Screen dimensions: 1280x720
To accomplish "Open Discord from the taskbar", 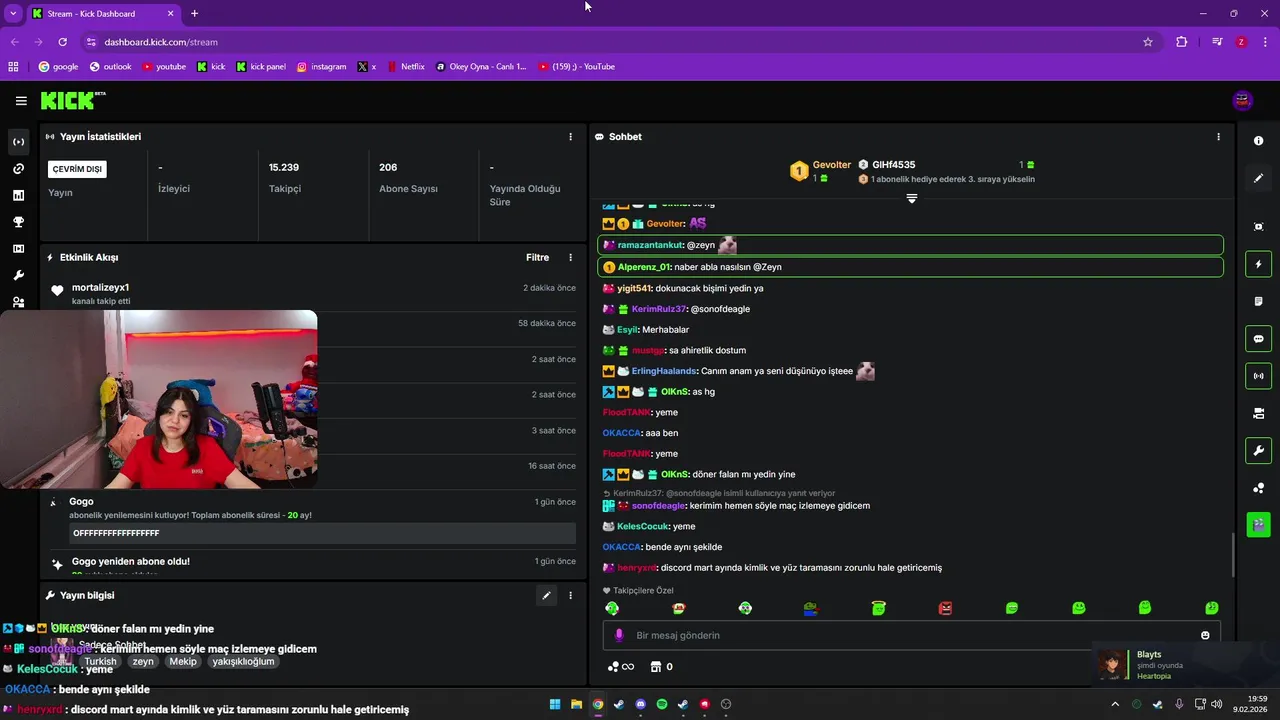I will point(641,704).
